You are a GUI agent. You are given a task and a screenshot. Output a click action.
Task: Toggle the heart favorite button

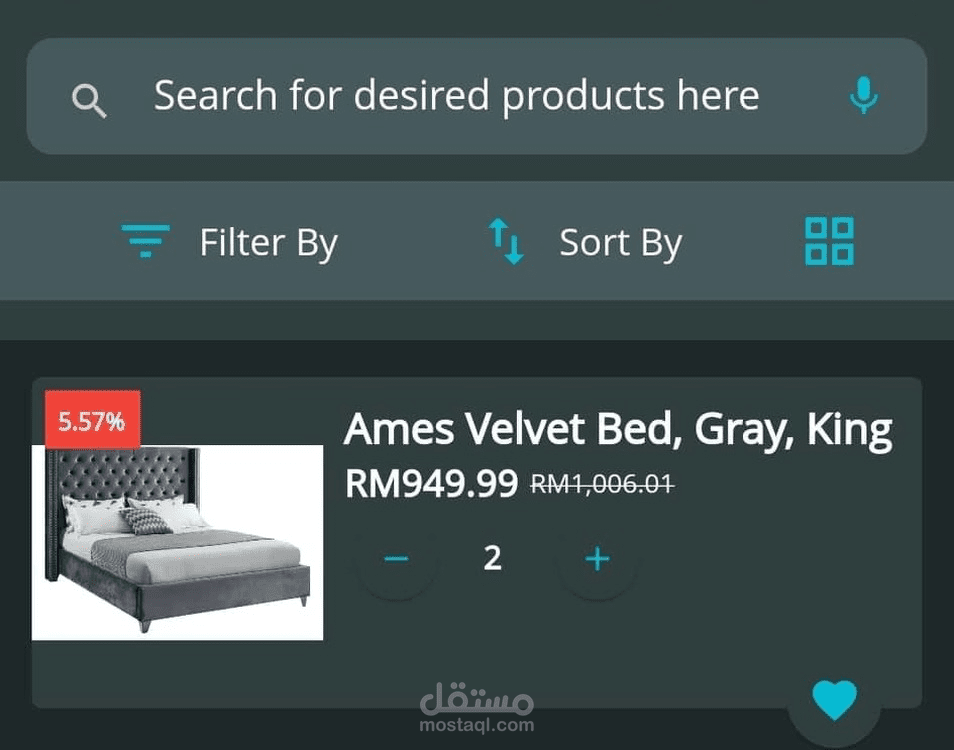[834, 700]
